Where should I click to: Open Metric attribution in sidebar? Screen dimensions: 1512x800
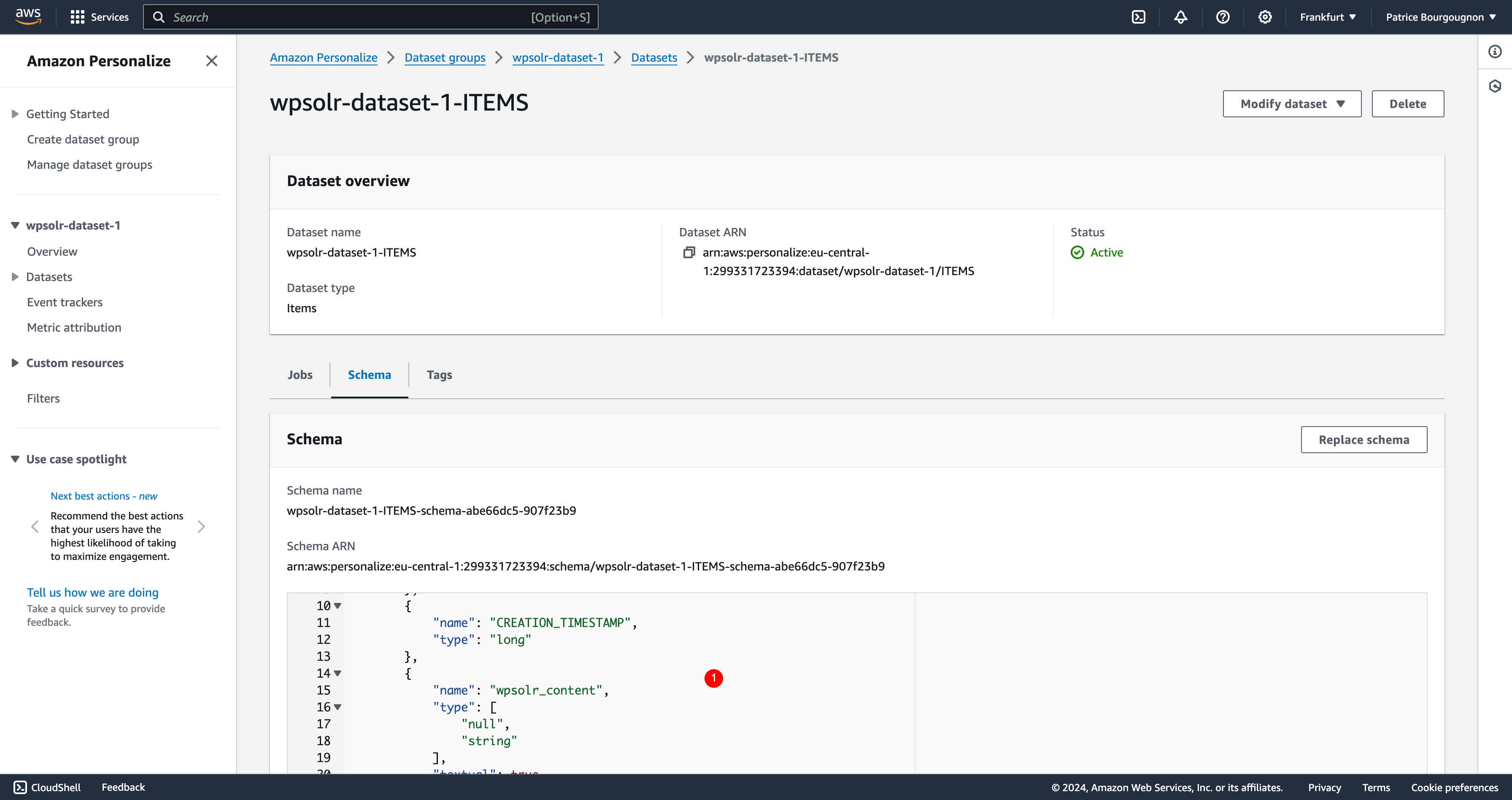pyautogui.click(x=74, y=327)
